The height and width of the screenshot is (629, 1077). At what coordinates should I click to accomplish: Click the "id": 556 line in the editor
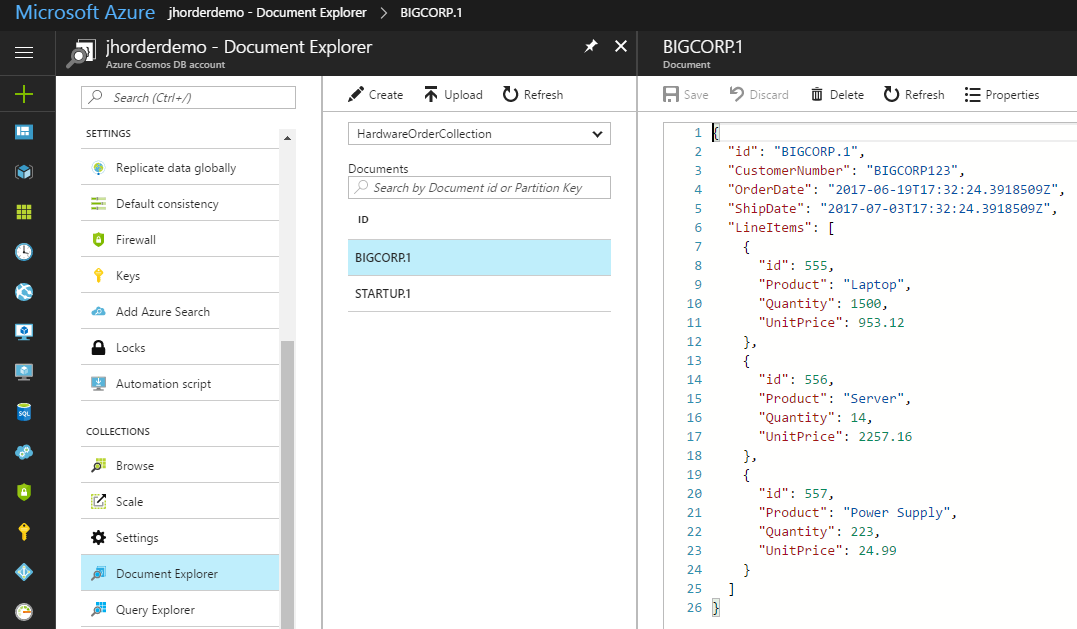[x=796, y=380]
